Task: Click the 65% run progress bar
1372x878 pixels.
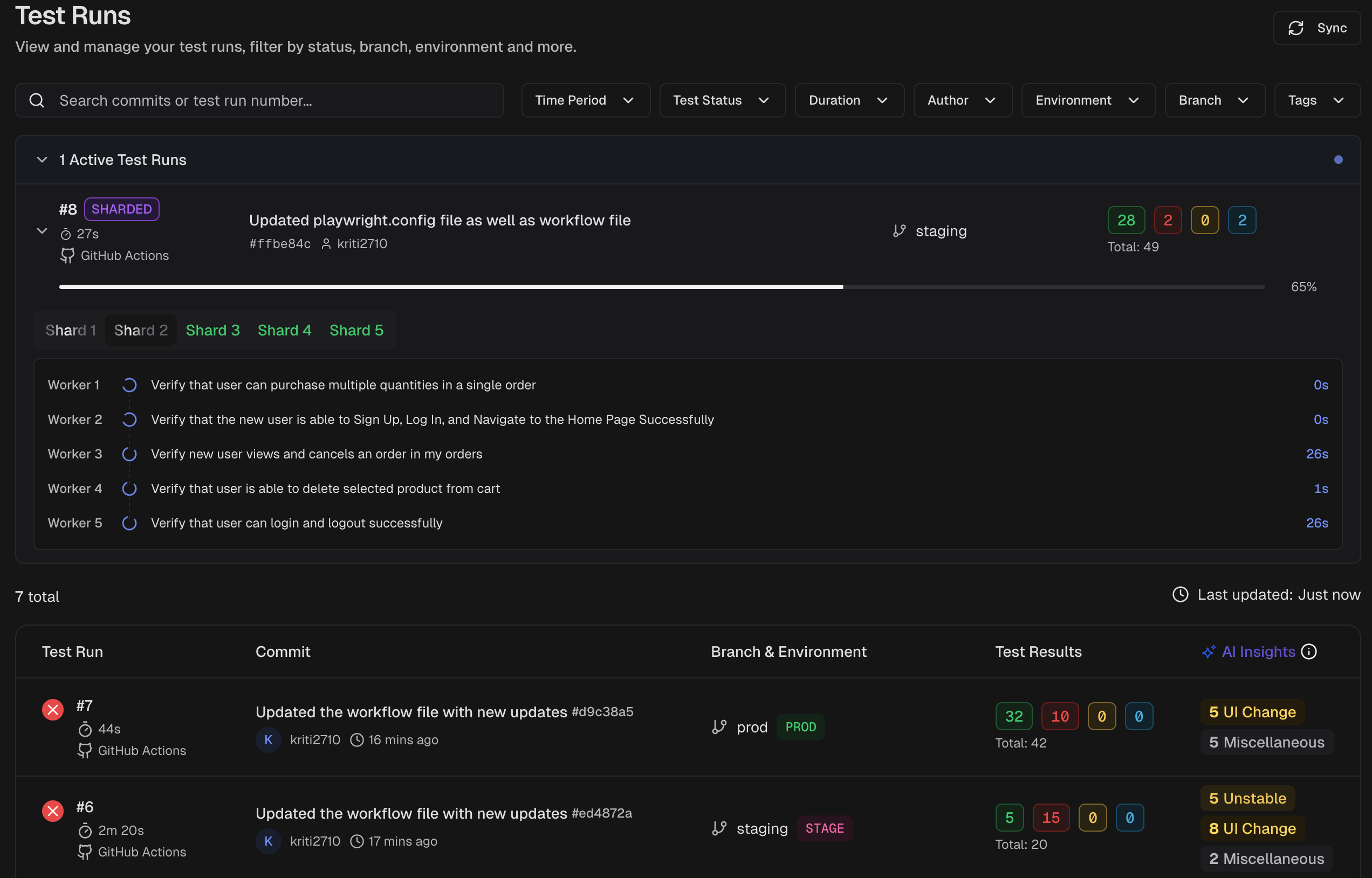Action: point(661,287)
